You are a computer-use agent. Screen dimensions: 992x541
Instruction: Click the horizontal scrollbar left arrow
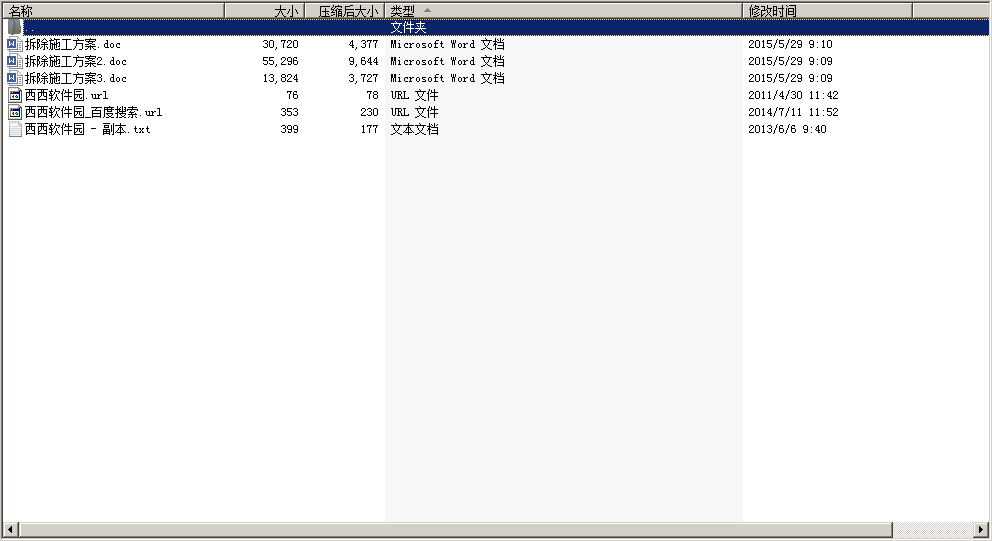[x=10, y=529]
